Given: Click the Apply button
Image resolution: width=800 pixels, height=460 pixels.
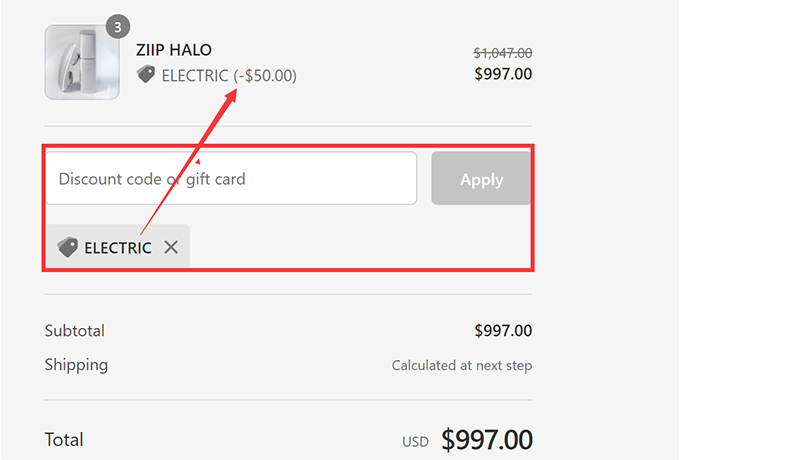Looking at the screenshot, I should pos(481,180).
